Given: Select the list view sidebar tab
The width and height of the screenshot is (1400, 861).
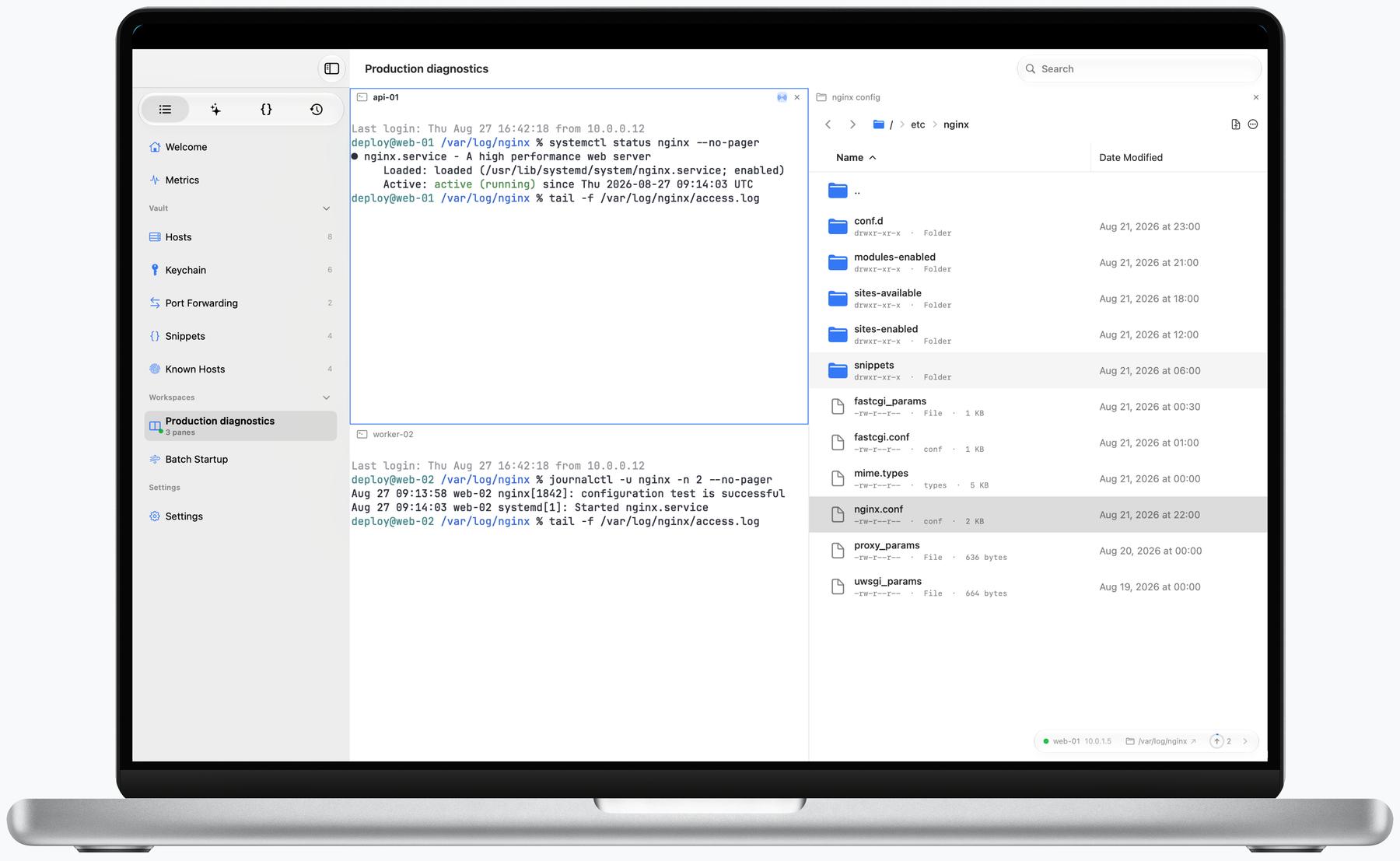Looking at the screenshot, I should pos(165,110).
